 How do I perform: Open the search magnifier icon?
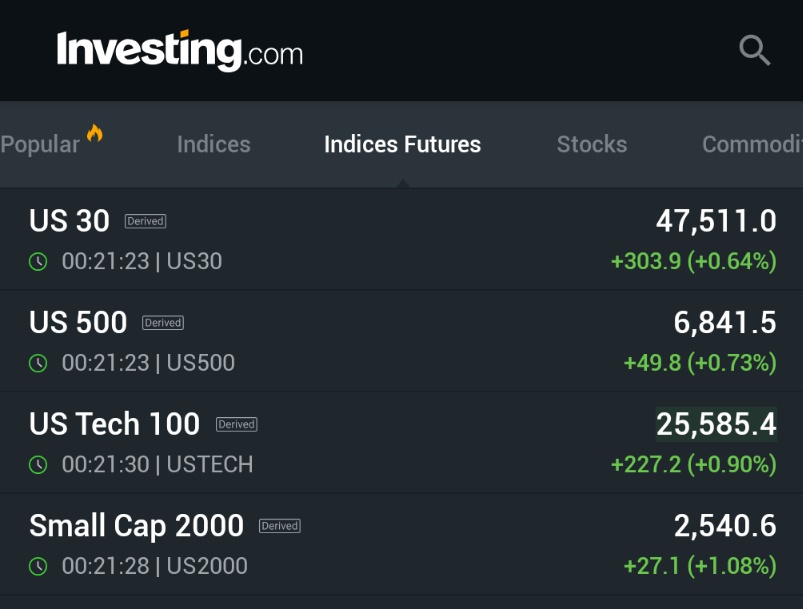click(x=754, y=50)
